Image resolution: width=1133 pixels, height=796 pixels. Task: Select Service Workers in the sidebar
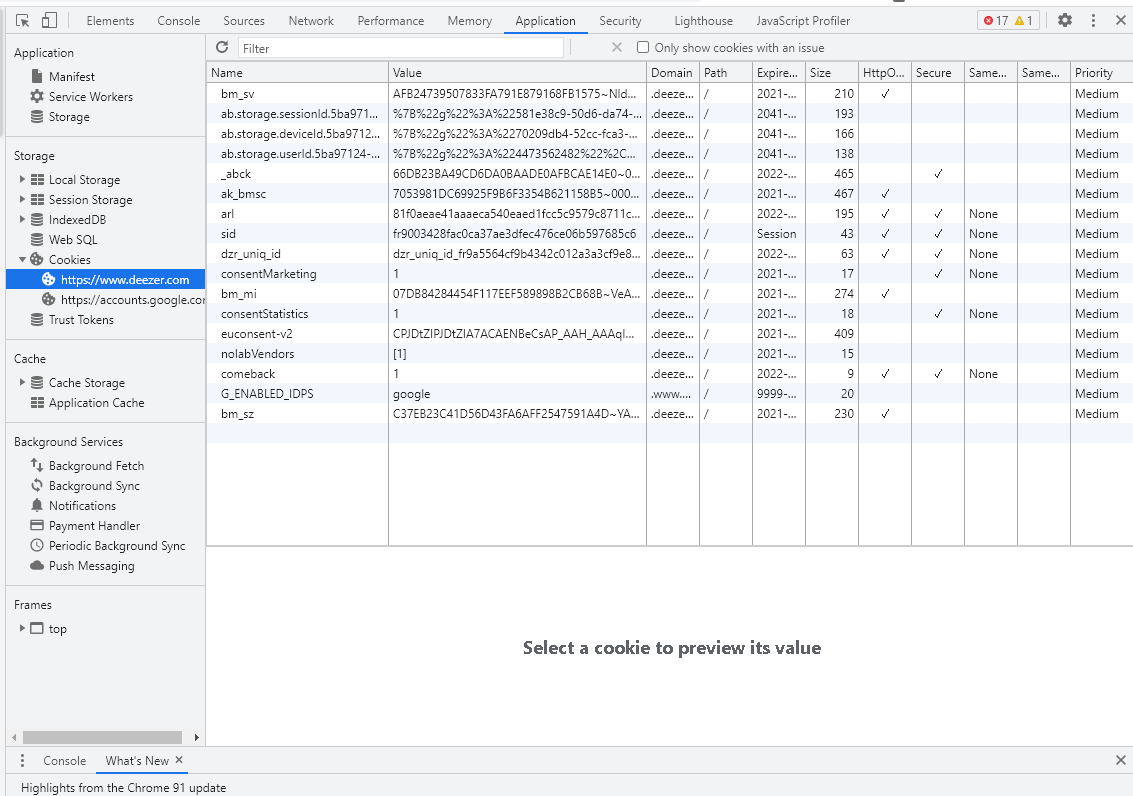[90, 97]
